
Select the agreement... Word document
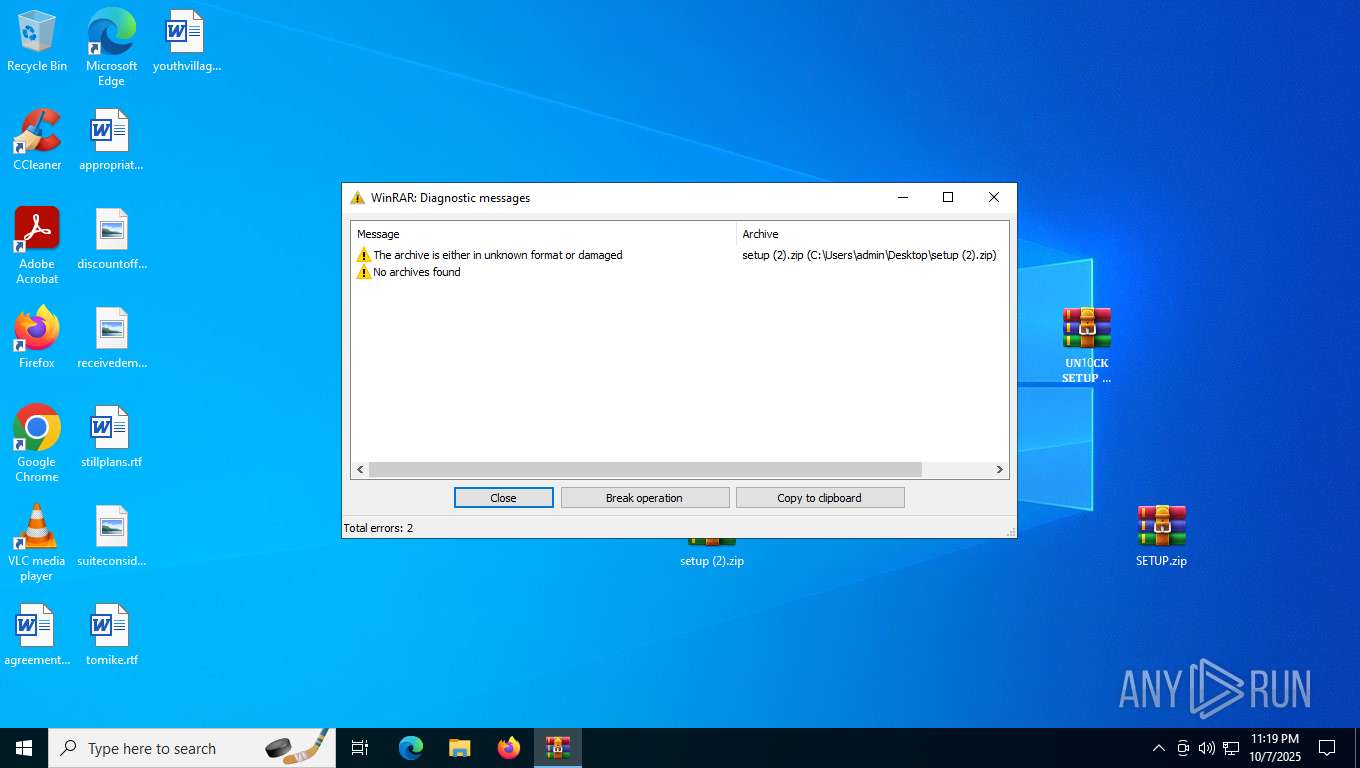(x=37, y=635)
